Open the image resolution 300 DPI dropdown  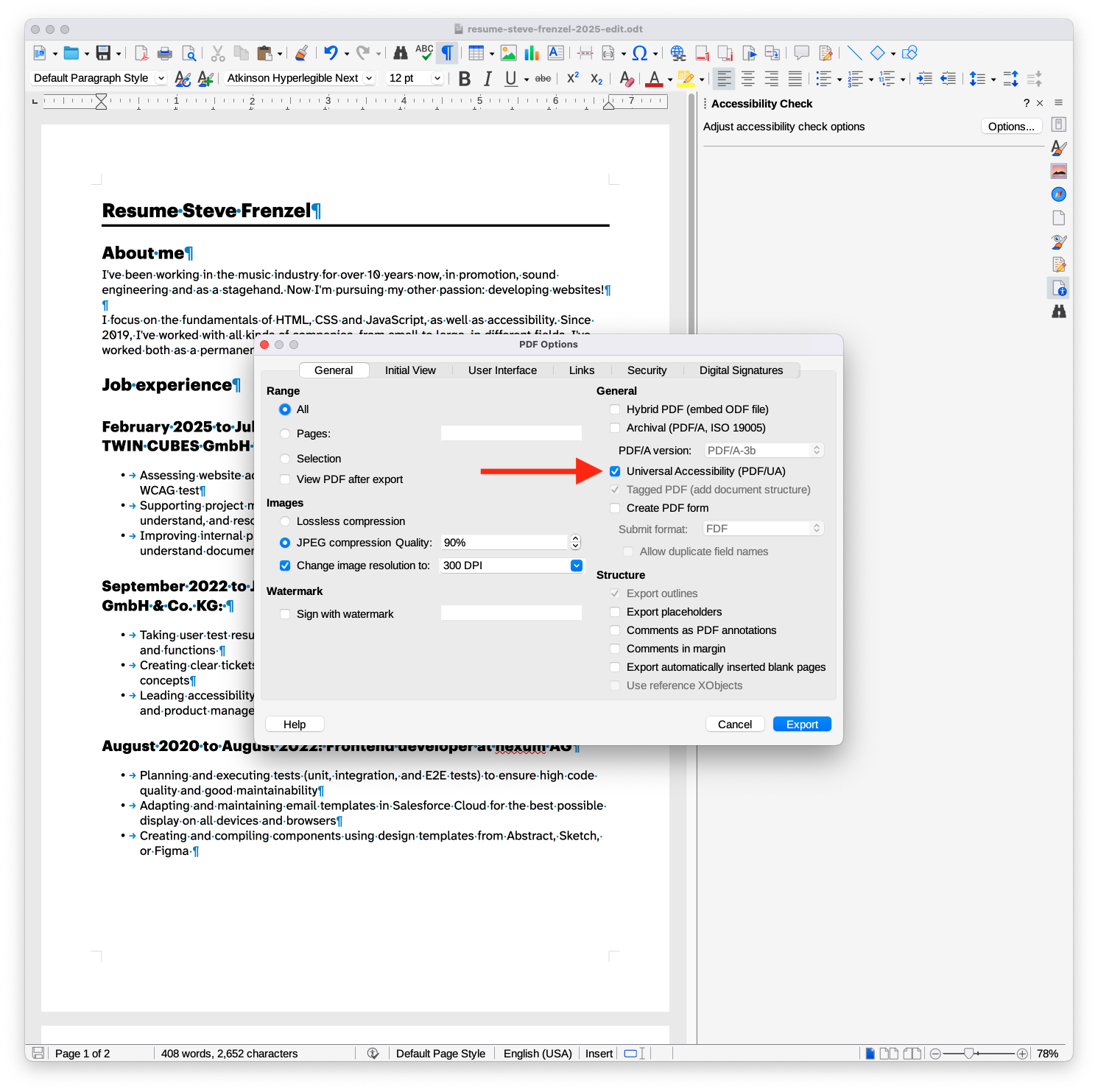(x=577, y=566)
